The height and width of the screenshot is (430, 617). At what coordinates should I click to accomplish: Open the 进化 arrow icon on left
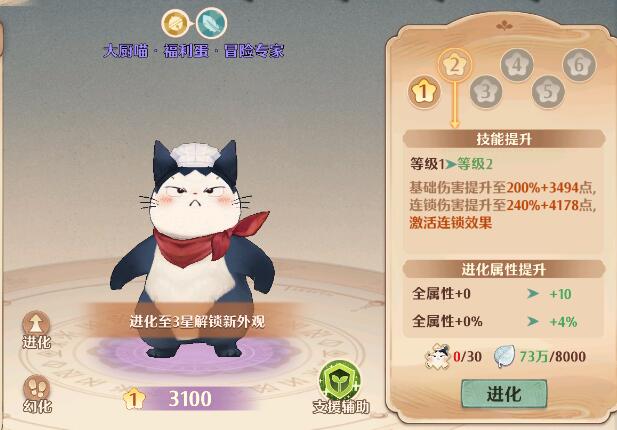36,323
